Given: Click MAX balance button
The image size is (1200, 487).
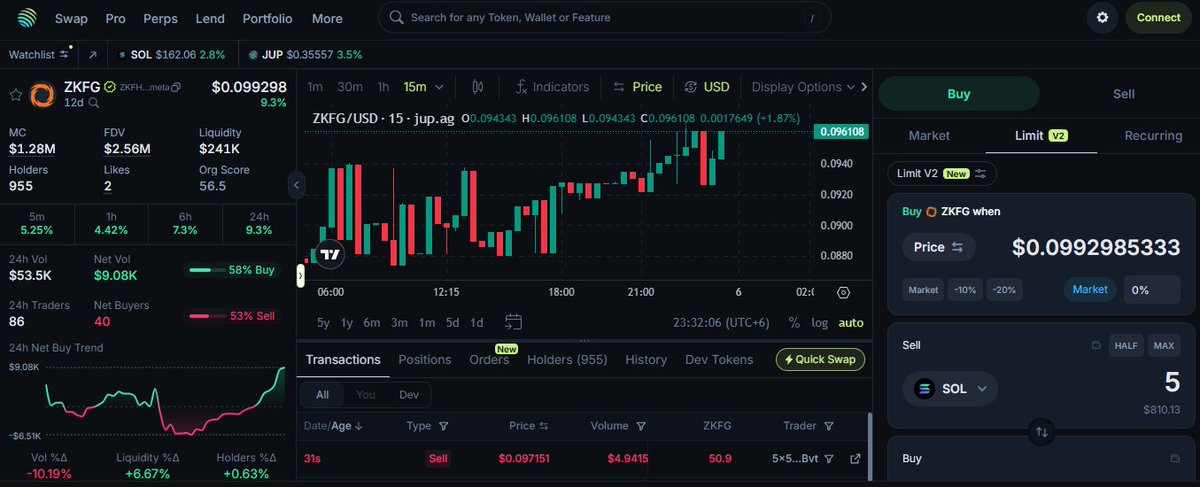Looking at the screenshot, I should (x=1164, y=346).
